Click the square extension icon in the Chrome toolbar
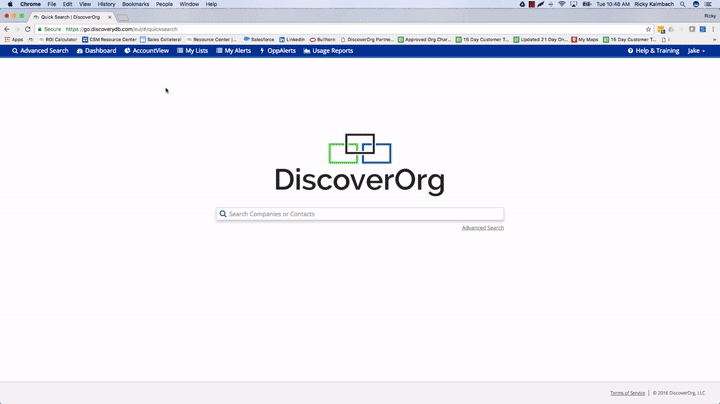This screenshot has height=404, width=720. tap(692, 29)
